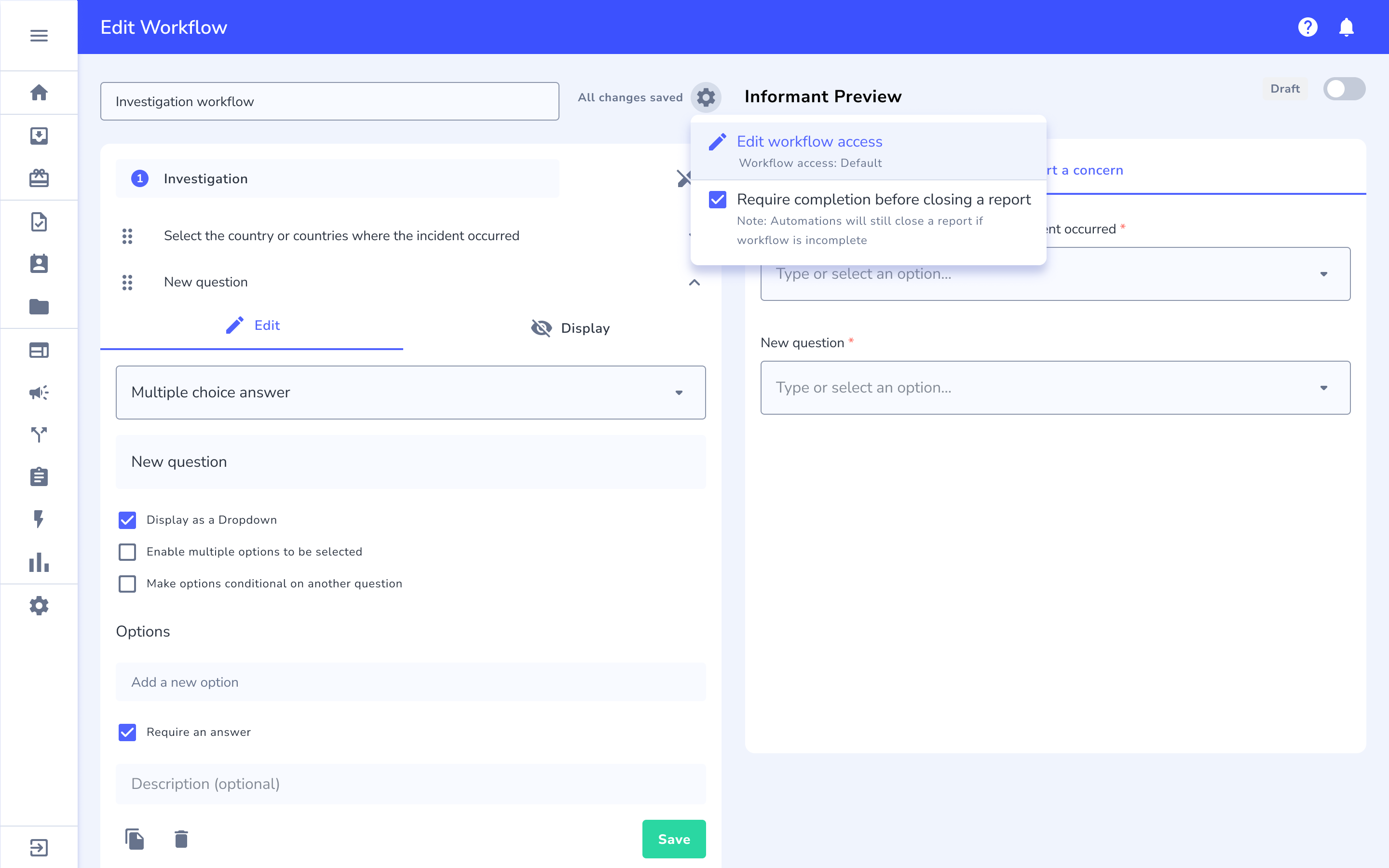Open the hamburger menu icon
The width and height of the screenshot is (1389, 868).
click(x=39, y=36)
